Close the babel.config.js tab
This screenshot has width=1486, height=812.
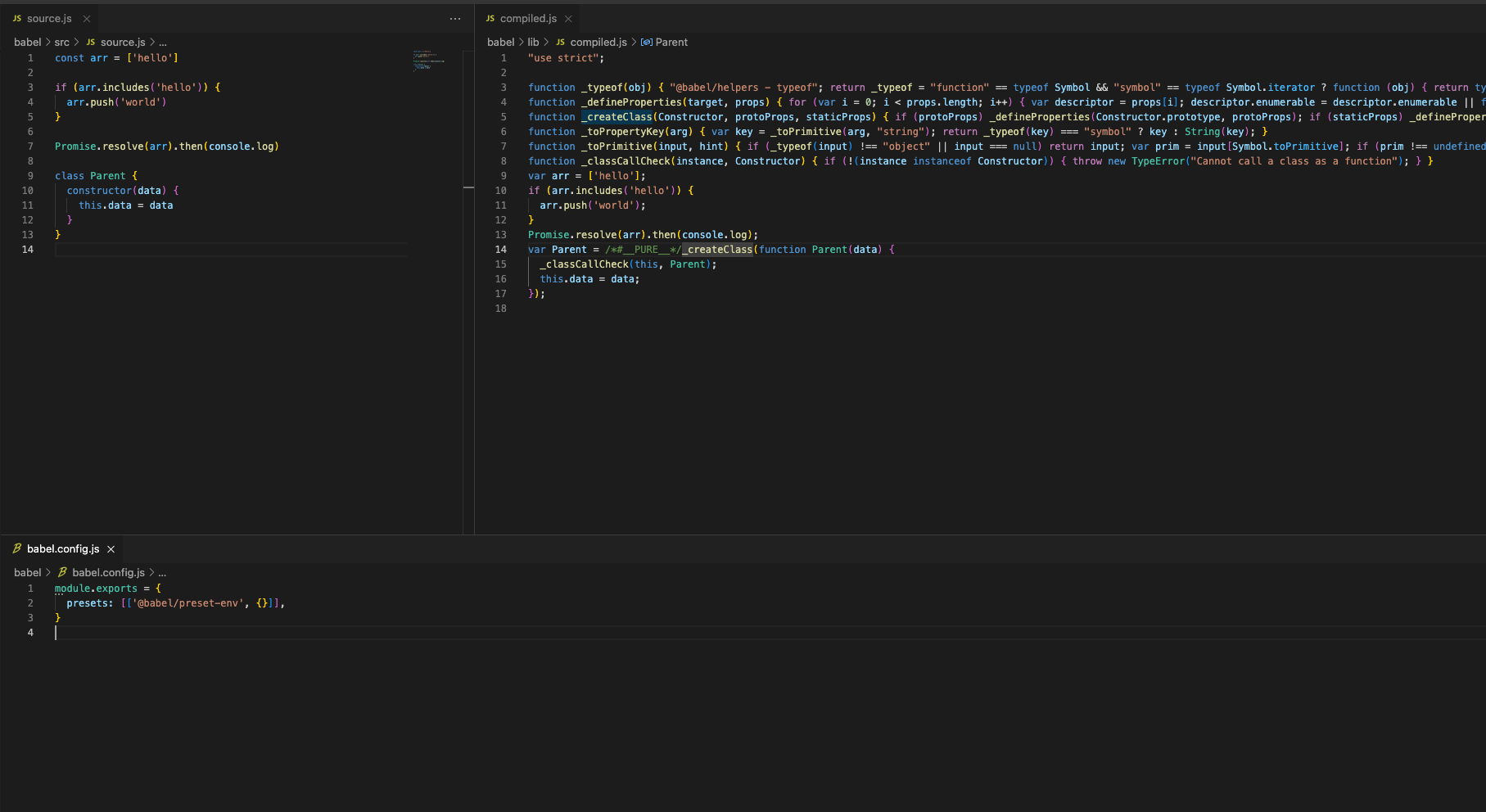pos(111,549)
